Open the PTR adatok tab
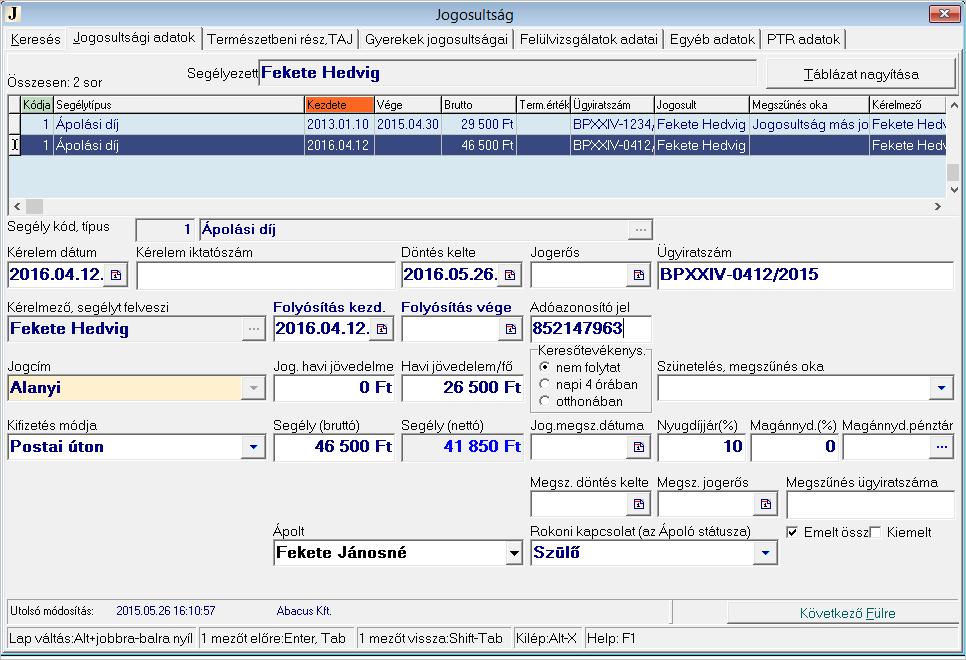Image resolution: width=966 pixels, height=660 pixels. pos(803,39)
